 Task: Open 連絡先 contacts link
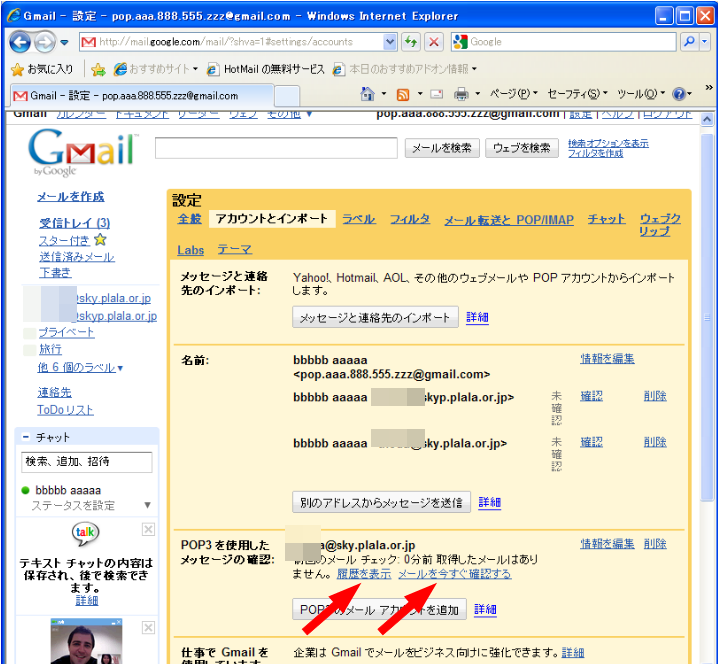point(54,392)
